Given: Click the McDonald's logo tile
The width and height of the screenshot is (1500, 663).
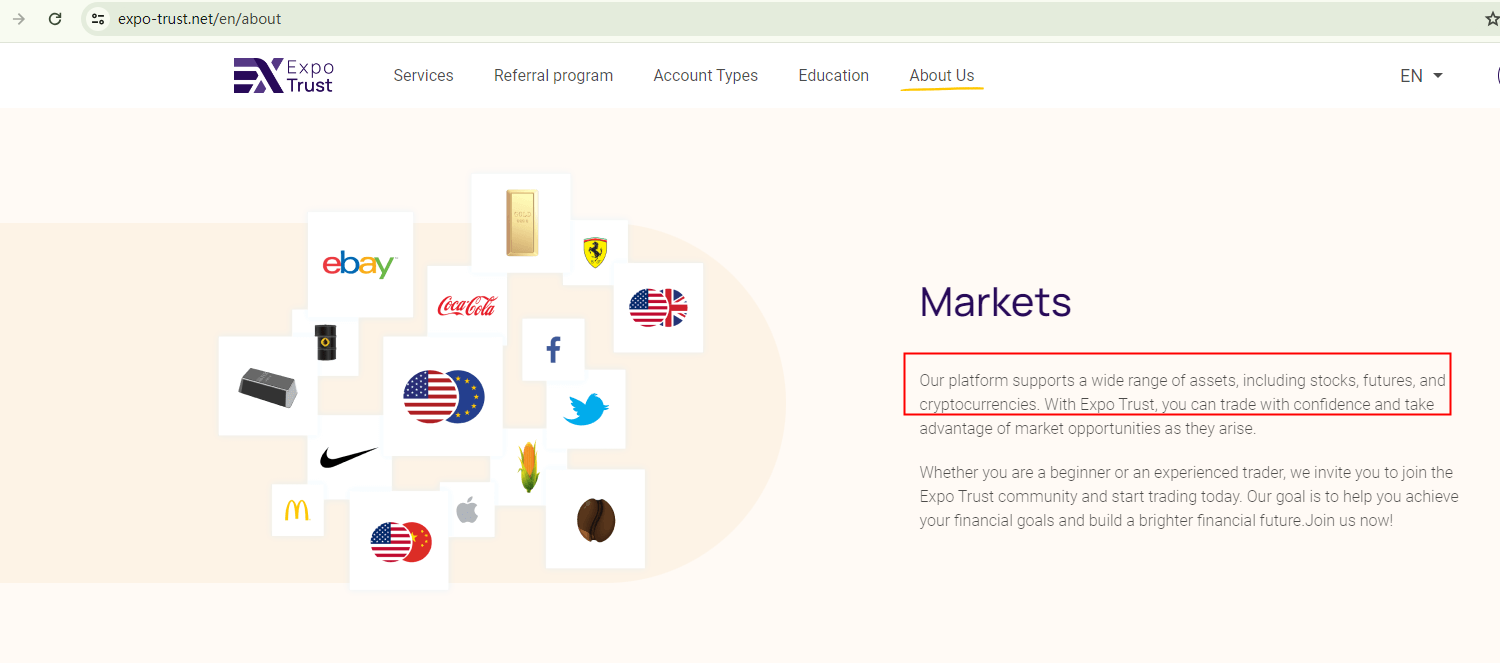Looking at the screenshot, I should point(297,510).
